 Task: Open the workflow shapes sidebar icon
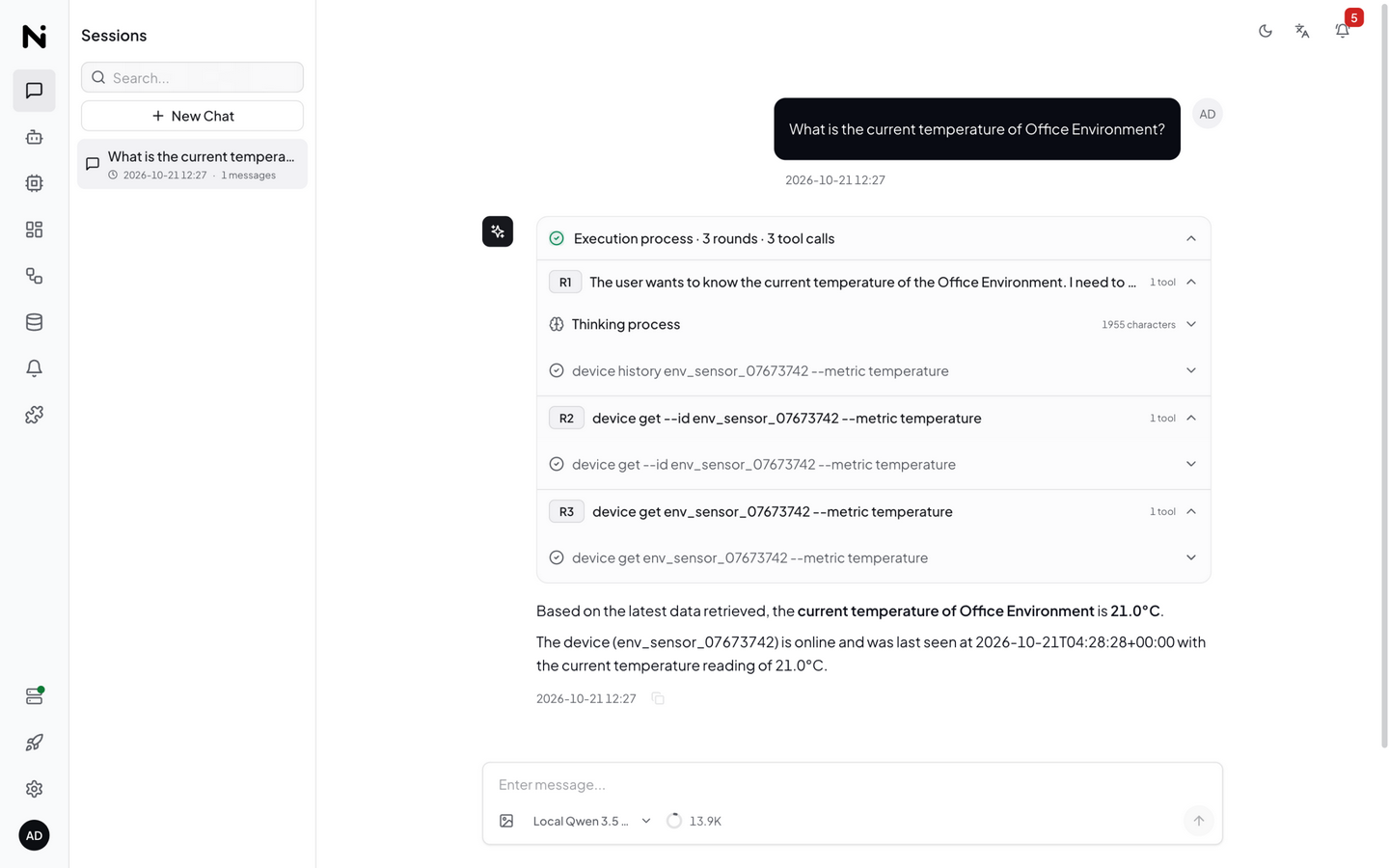point(34,276)
